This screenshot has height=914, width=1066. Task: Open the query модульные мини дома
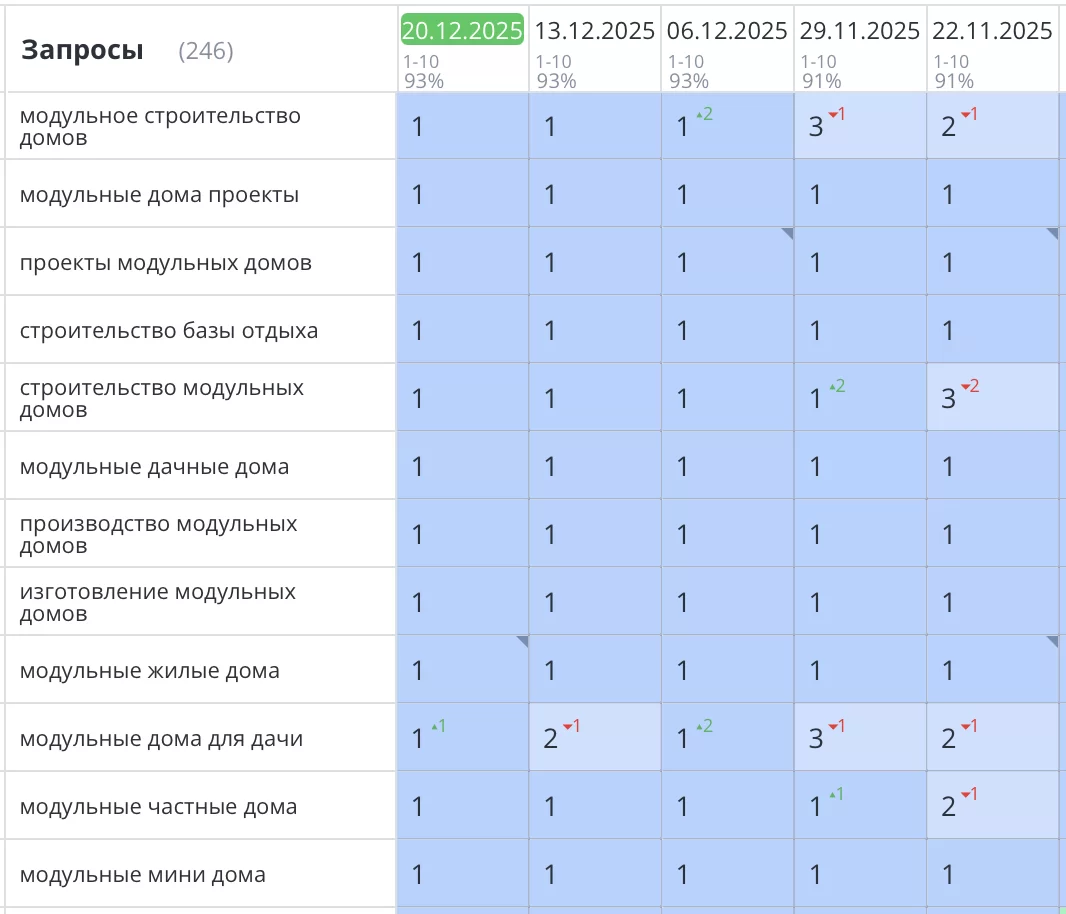143,875
